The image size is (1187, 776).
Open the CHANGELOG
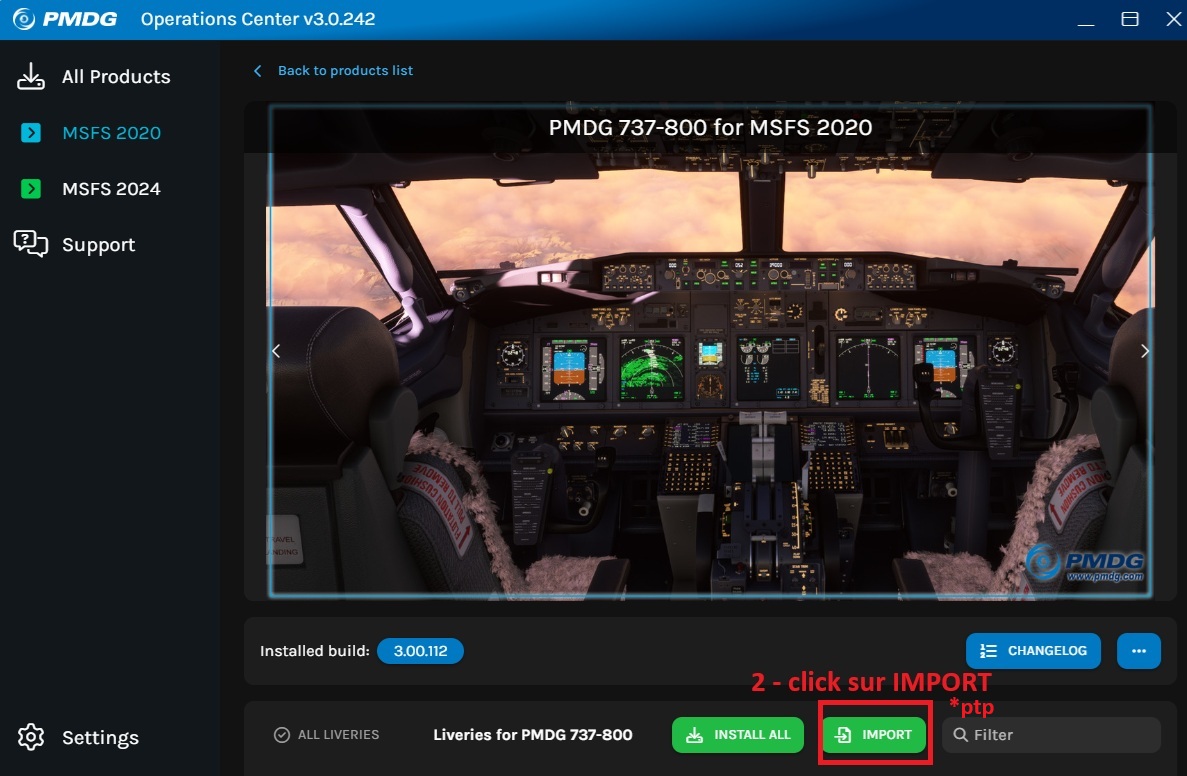click(1033, 651)
